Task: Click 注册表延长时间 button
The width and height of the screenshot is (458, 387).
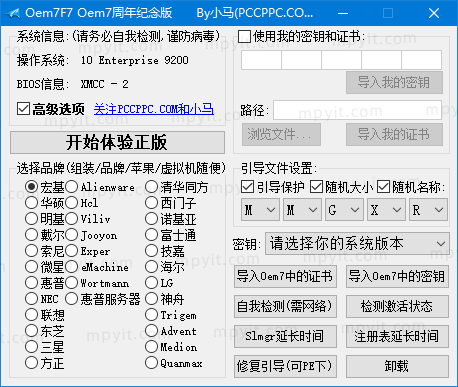Action: pyautogui.click(x=397, y=336)
